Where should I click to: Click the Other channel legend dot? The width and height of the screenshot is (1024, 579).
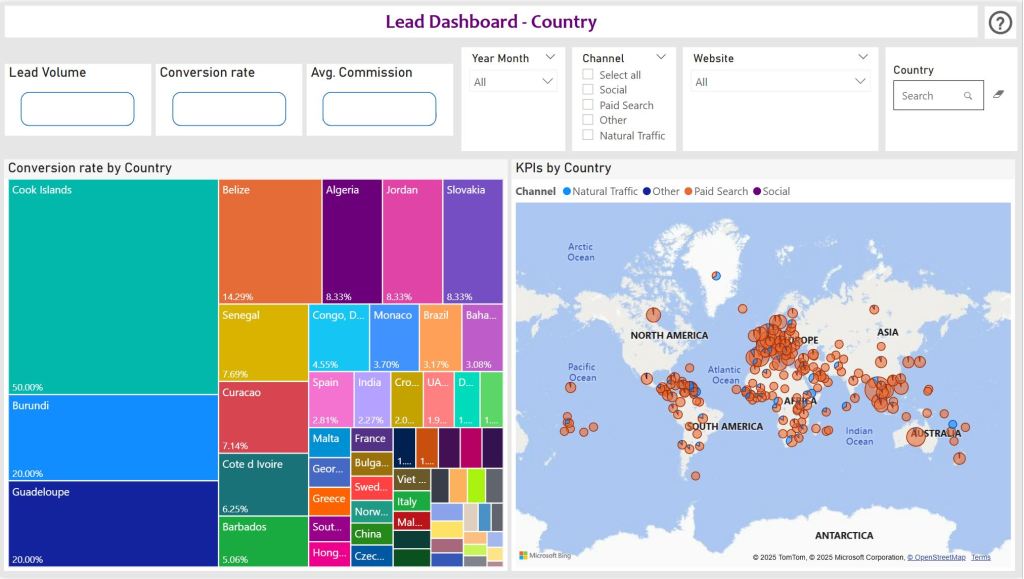coord(647,191)
